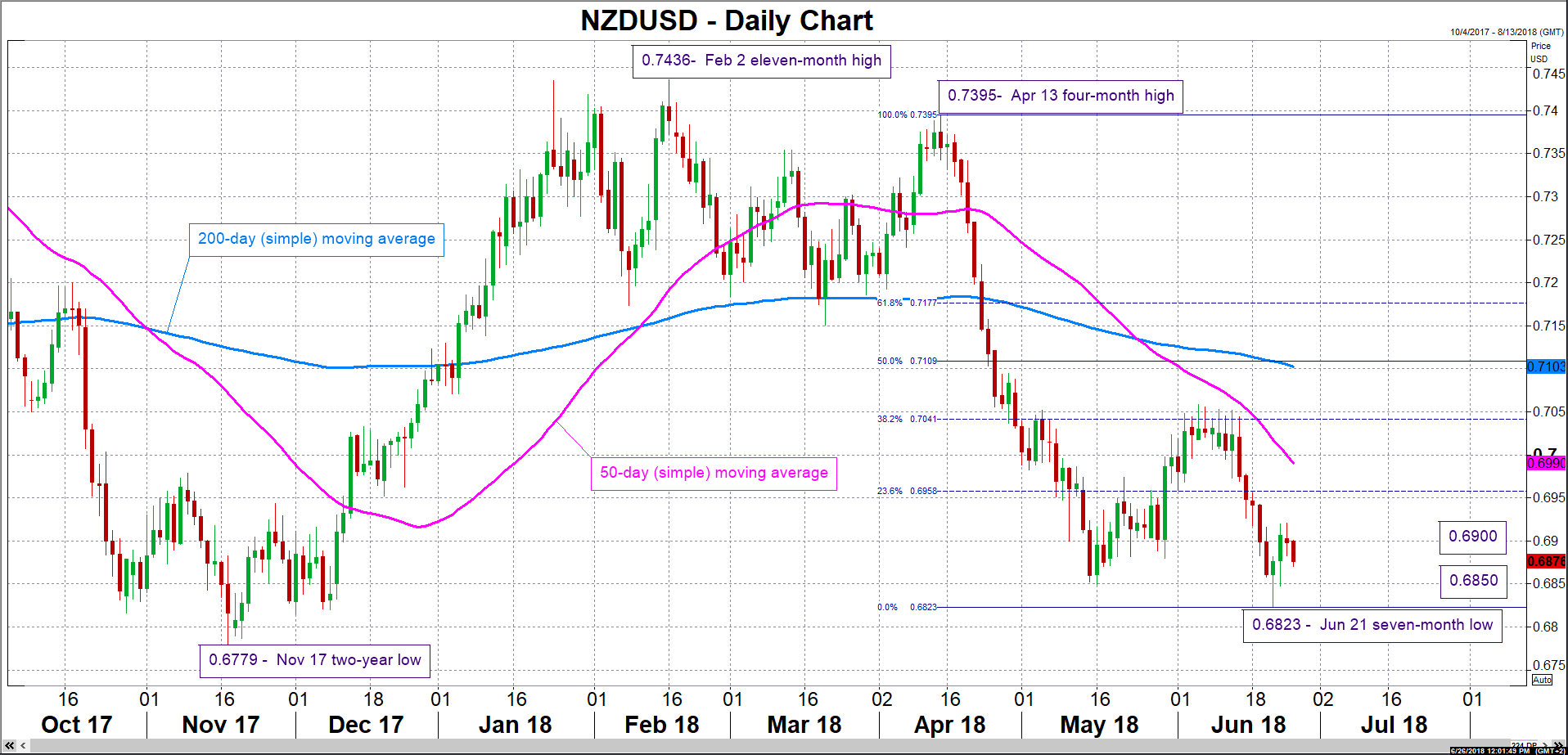This screenshot has height=755, width=1568.
Task: Click the 0.6900 level label box
Action: (x=1472, y=537)
